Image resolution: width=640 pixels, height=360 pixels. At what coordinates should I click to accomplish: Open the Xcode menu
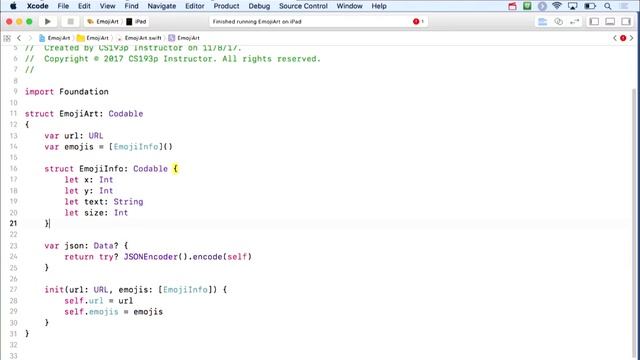coord(38,6)
